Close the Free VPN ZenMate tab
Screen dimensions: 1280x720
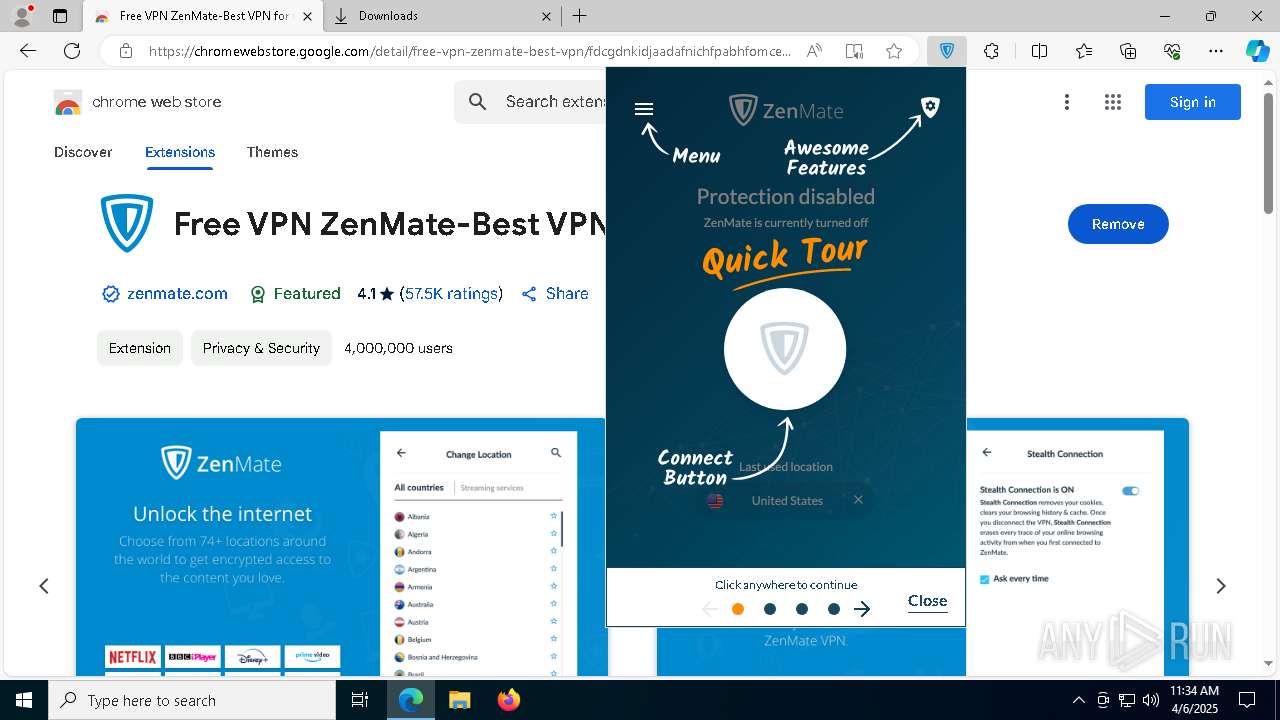[x=307, y=16]
